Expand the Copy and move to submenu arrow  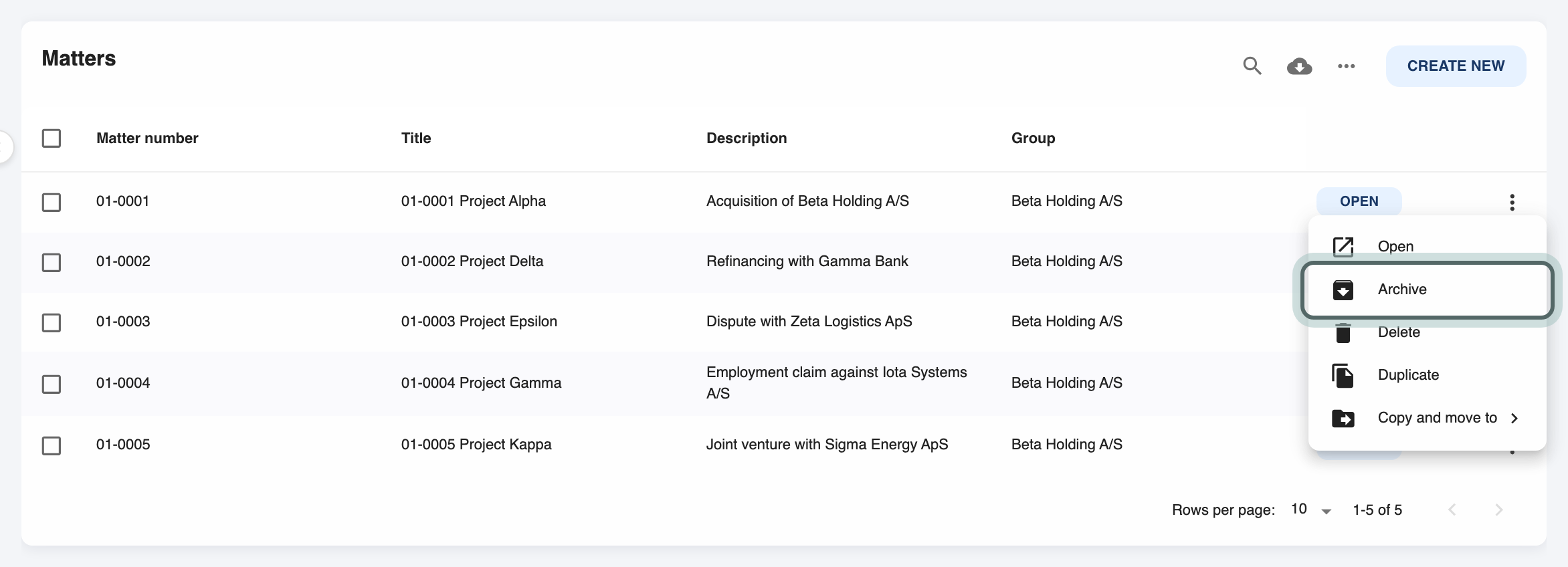[x=1514, y=418]
